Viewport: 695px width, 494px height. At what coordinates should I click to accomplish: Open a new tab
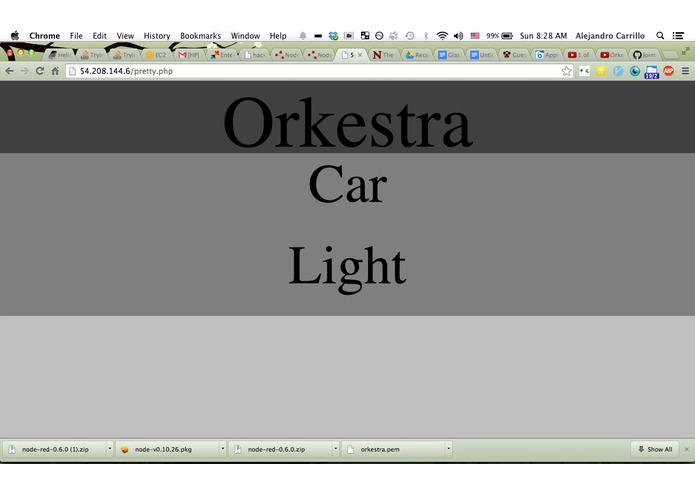[x=670, y=55]
